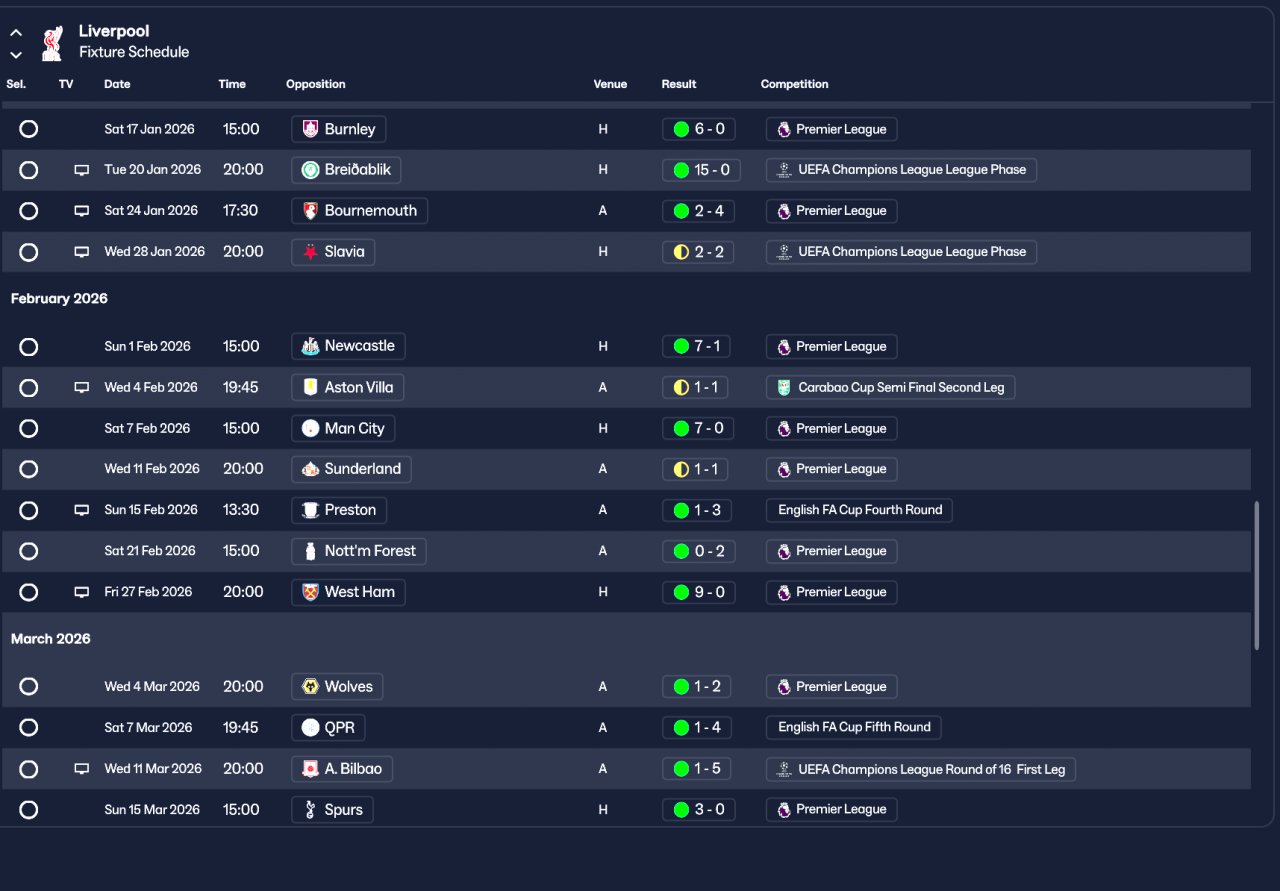Select the Breiðablik fixture radio button

(29, 170)
